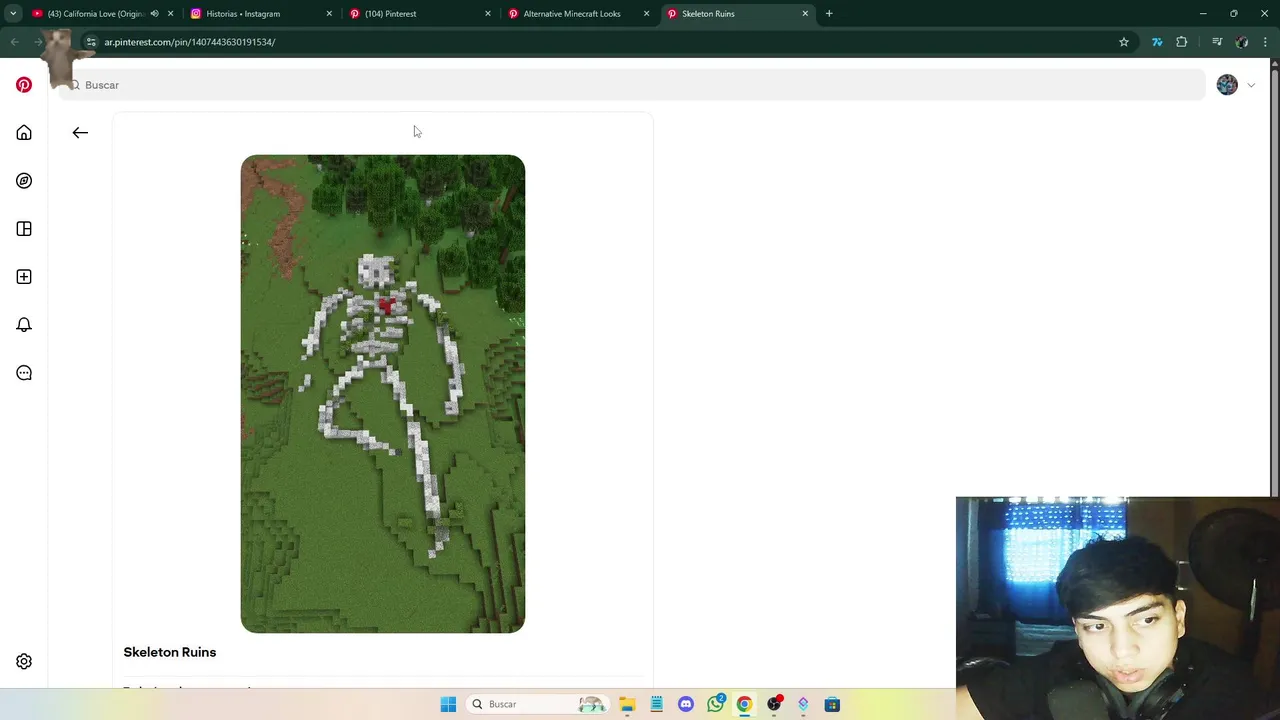Open the Chrome three-dot menu
This screenshot has width=1280, height=720.
[1266, 42]
